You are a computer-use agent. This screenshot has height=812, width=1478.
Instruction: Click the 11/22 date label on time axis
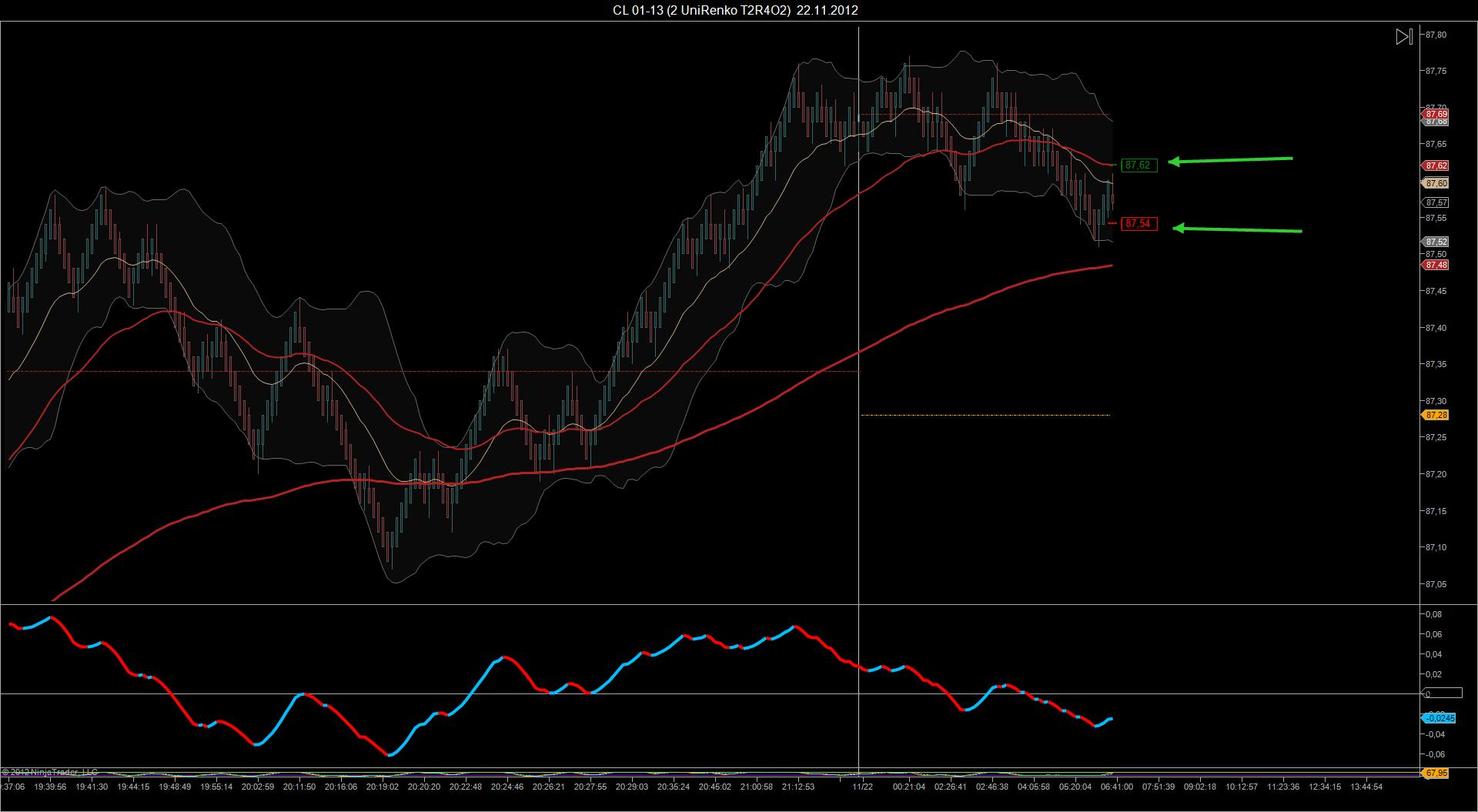pos(862,787)
